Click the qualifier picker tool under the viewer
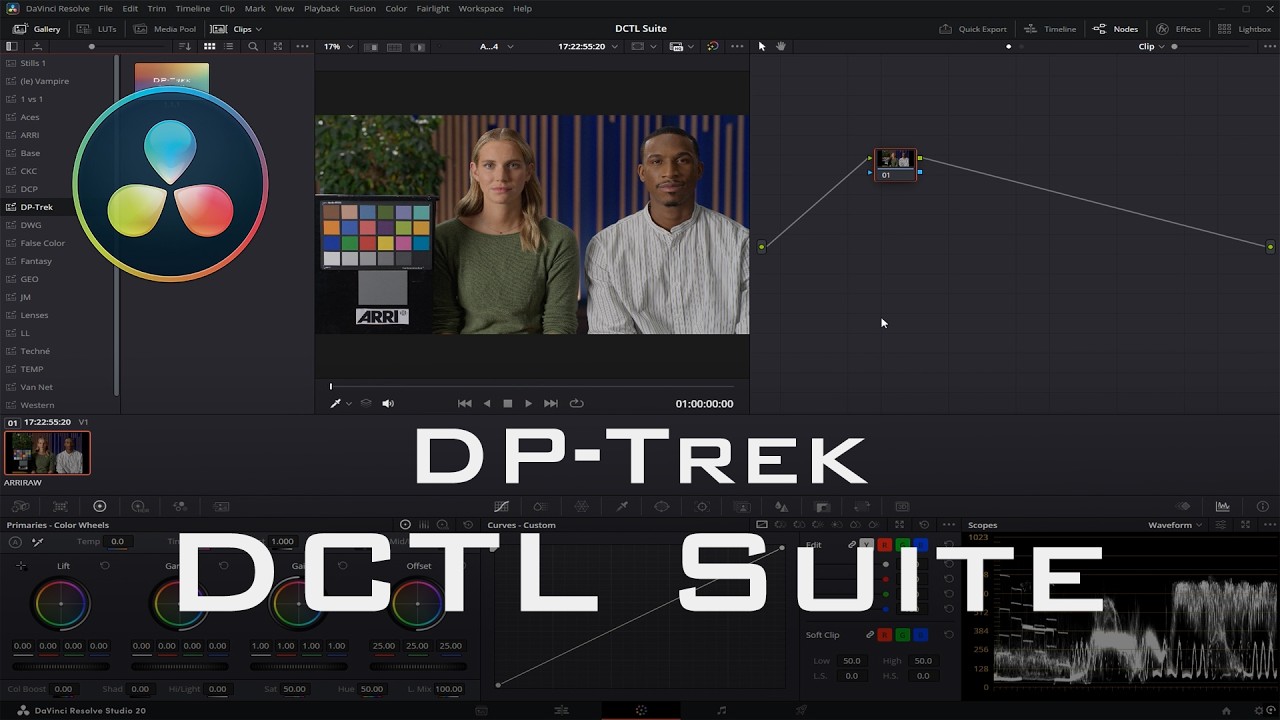1280x720 pixels. point(336,403)
